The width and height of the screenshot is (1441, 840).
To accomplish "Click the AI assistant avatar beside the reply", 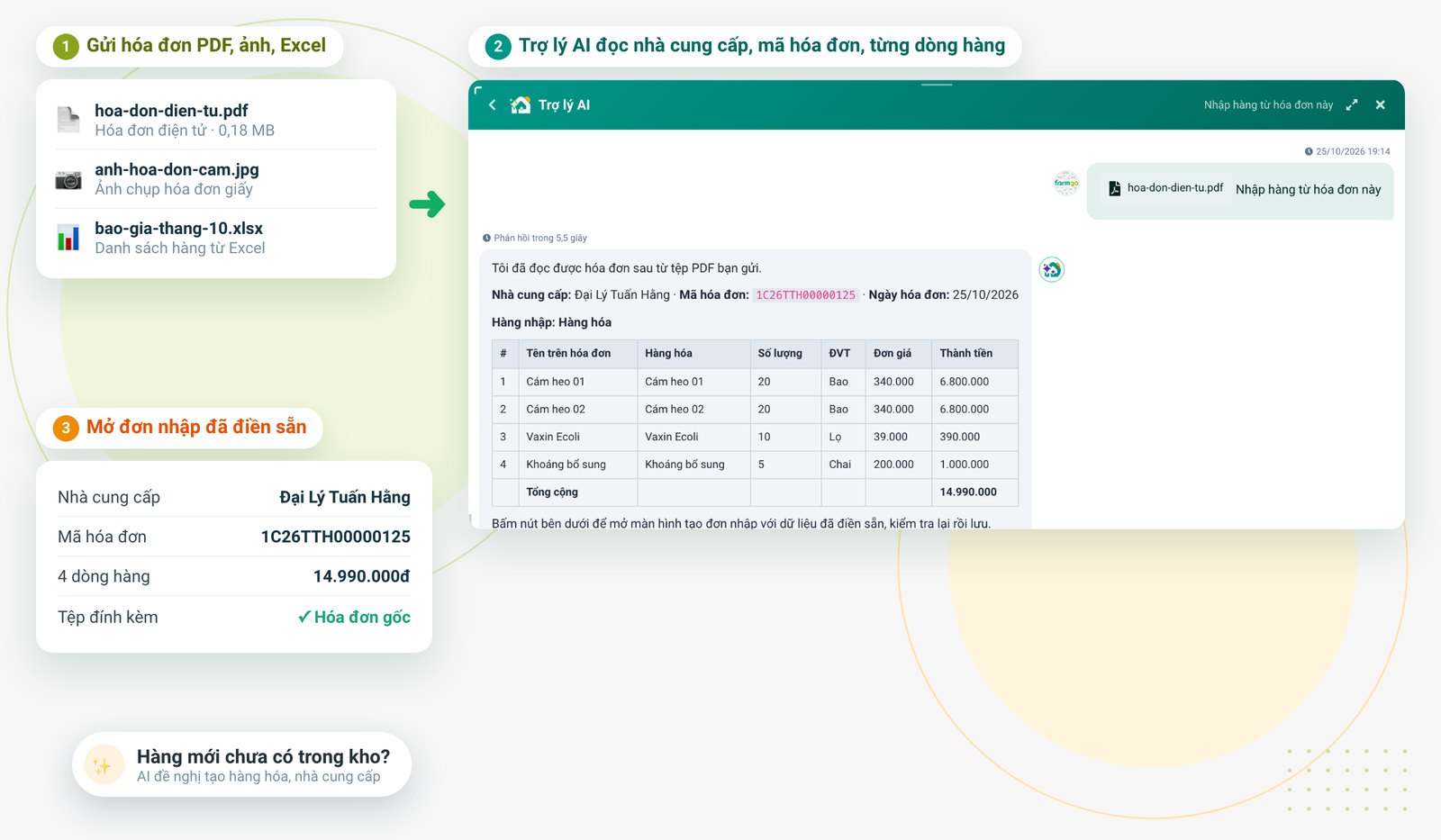I will click(x=1052, y=269).
